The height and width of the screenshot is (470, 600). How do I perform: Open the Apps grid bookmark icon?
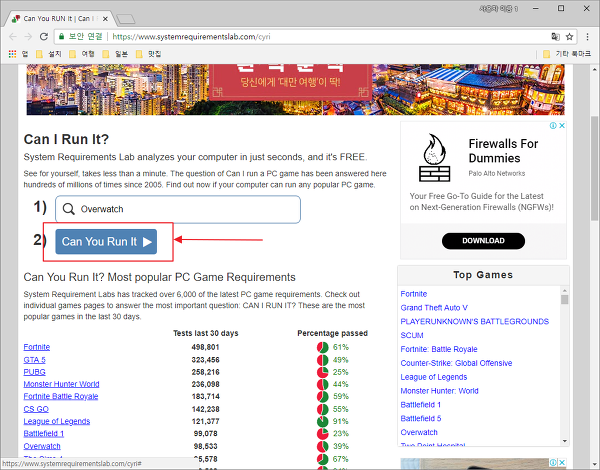[x=12, y=54]
